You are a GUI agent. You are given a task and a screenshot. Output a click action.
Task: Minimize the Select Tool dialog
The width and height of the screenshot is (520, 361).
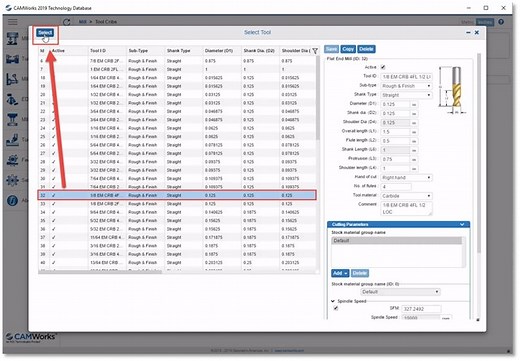(468, 32)
